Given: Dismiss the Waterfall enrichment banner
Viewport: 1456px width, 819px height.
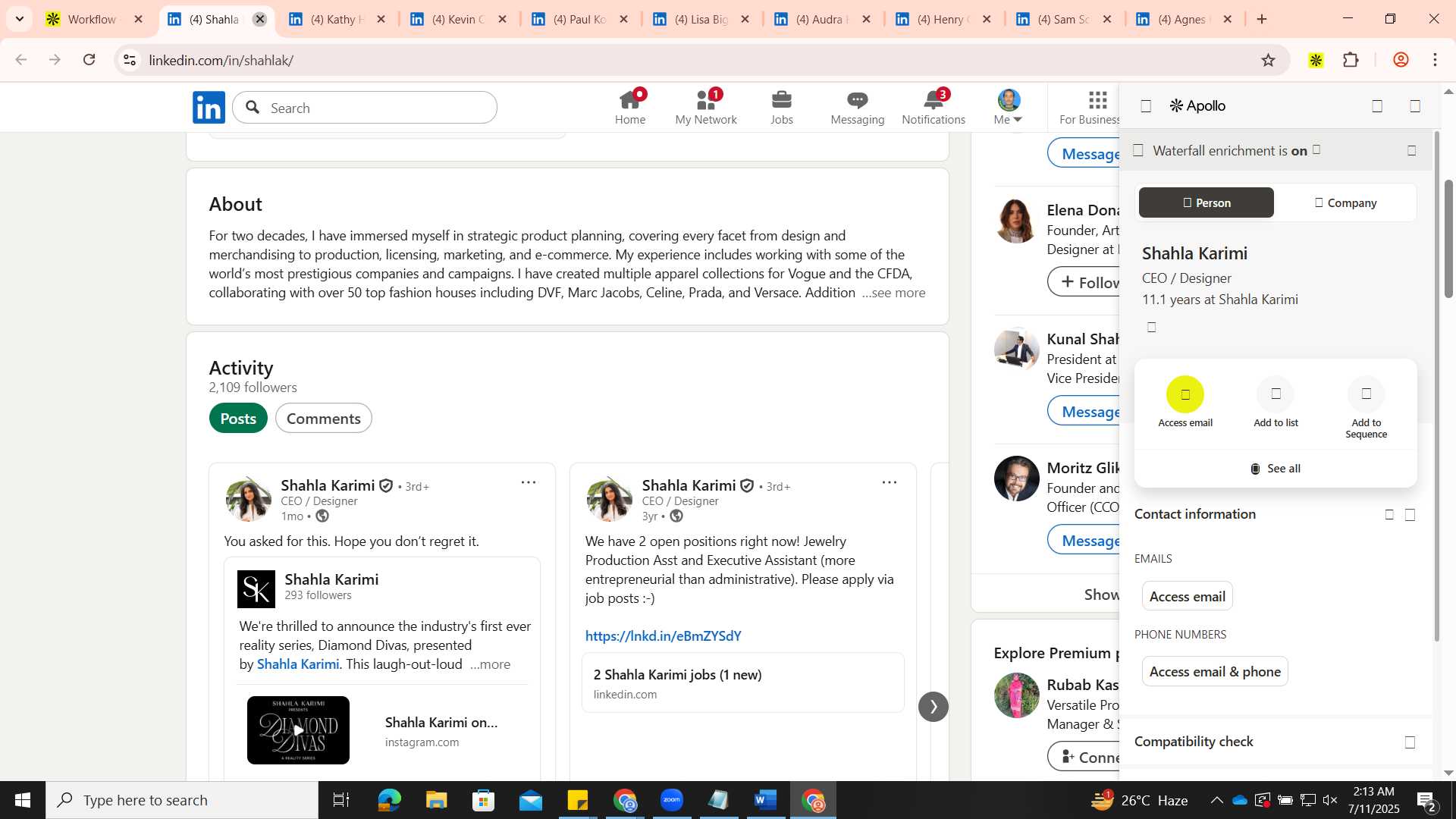Looking at the screenshot, I should click(x=1411, y=151).
